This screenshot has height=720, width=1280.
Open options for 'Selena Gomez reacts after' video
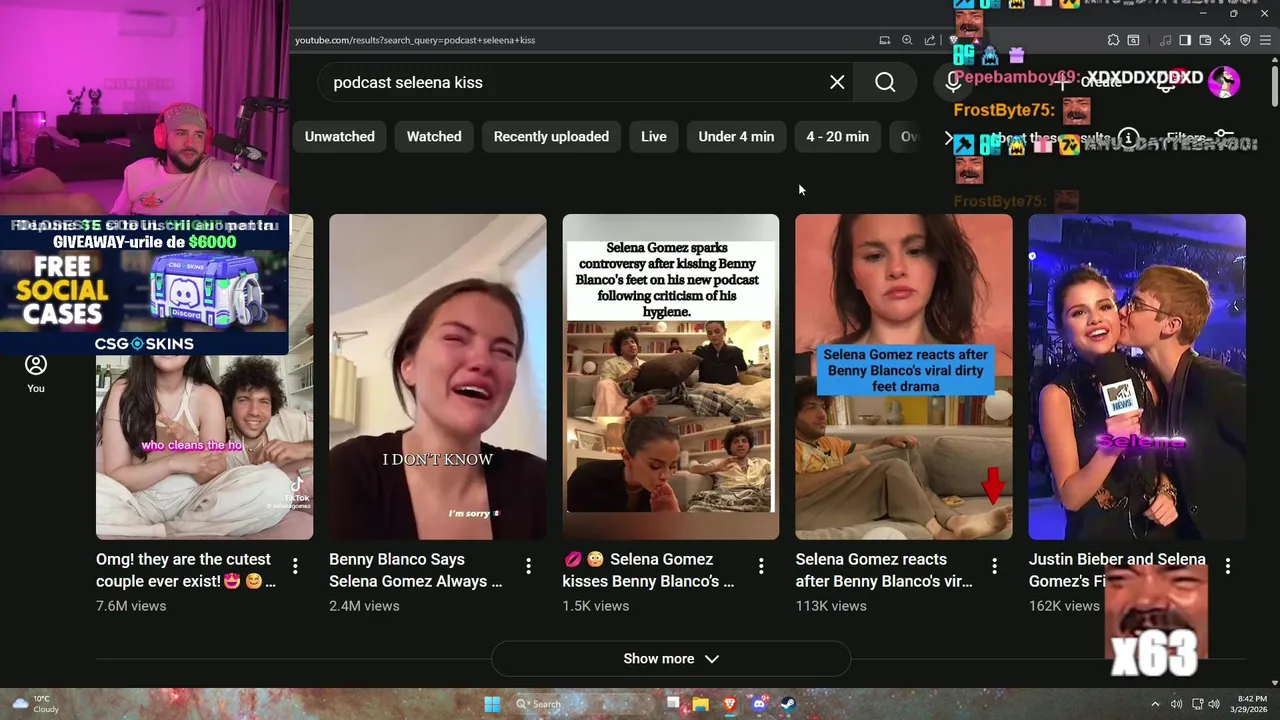(994, 567)
